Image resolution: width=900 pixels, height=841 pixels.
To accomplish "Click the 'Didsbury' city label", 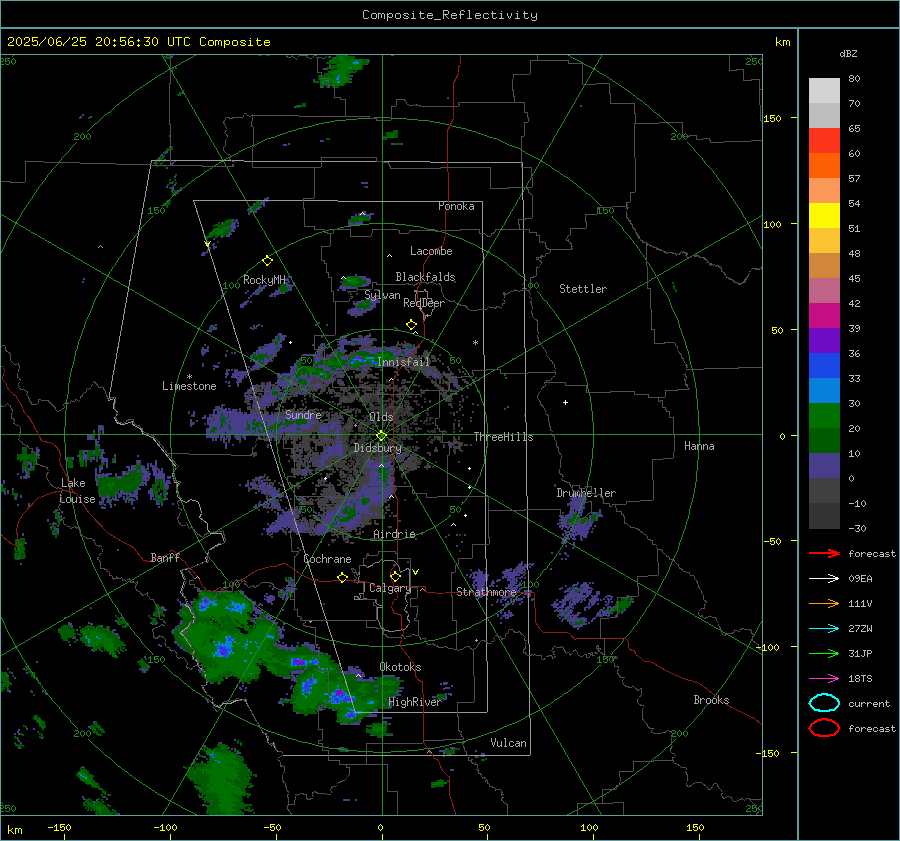I will click(378, 448).
